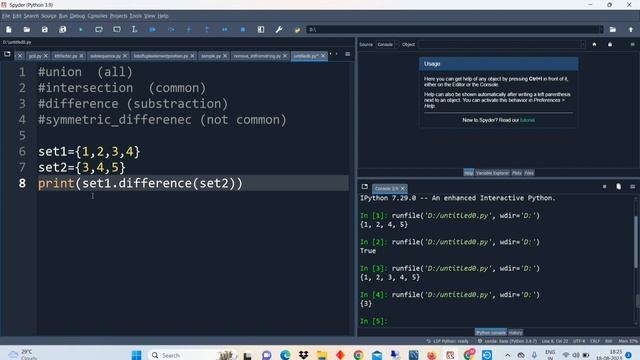Run file with green play button

[x=81, y=29]
